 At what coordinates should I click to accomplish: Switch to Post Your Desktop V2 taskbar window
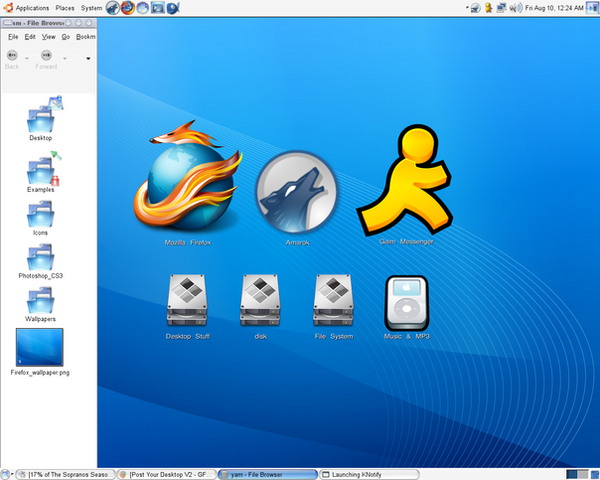tap(167, 475)
